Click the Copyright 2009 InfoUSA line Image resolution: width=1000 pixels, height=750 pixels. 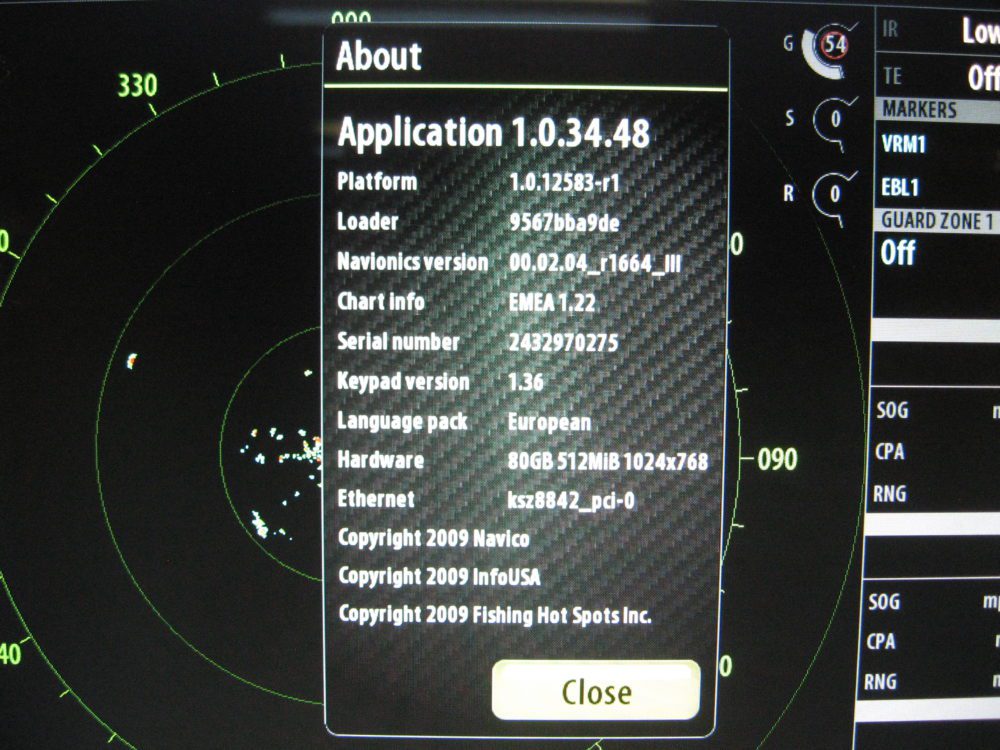click(x=439, y=577)
